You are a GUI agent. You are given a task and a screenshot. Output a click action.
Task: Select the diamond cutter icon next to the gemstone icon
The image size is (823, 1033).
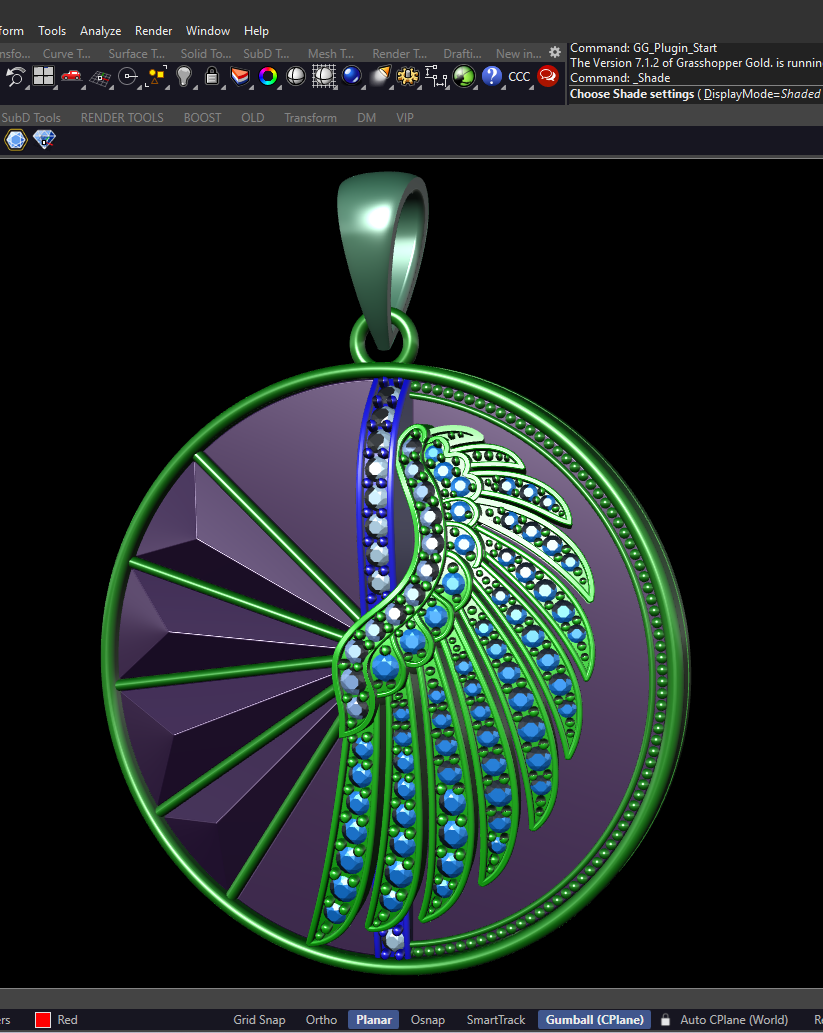coord(44,140)
